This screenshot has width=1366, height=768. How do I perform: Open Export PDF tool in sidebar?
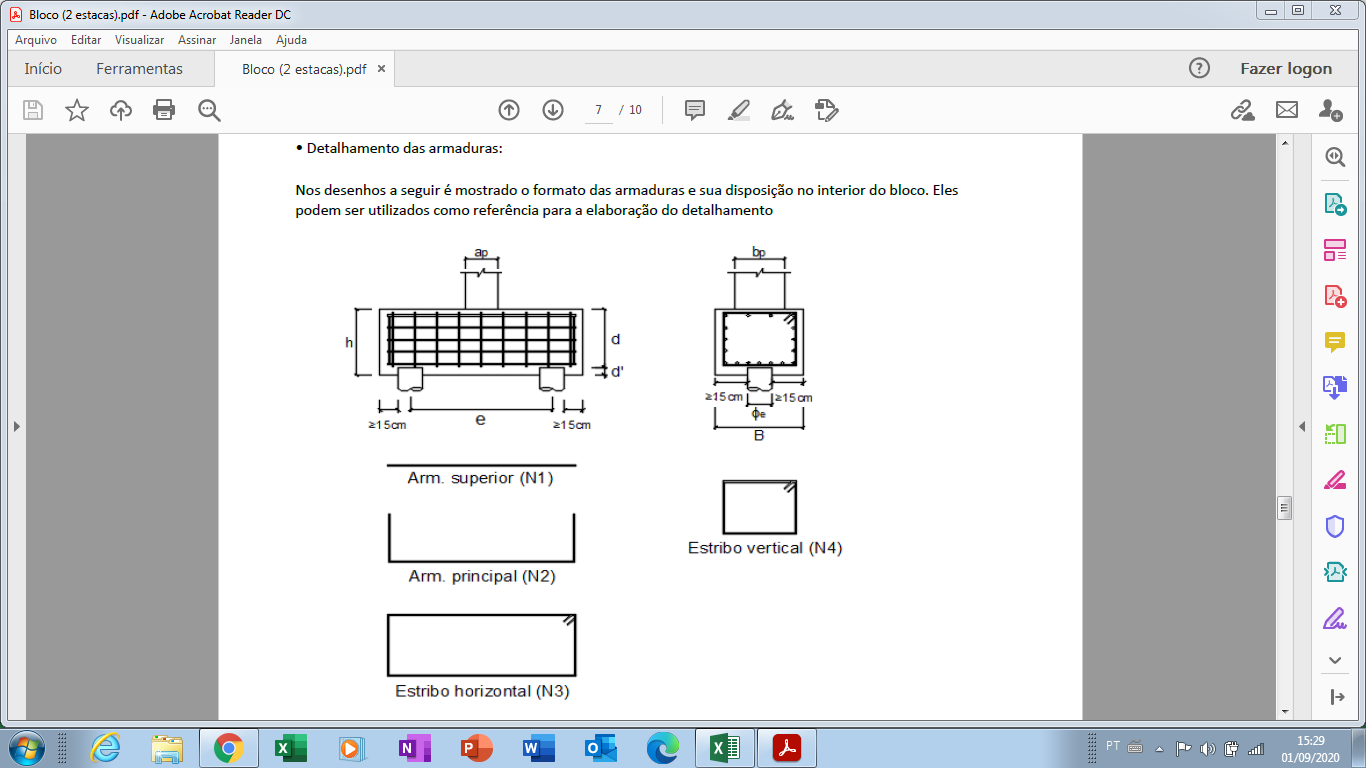tap(1335, 204)
